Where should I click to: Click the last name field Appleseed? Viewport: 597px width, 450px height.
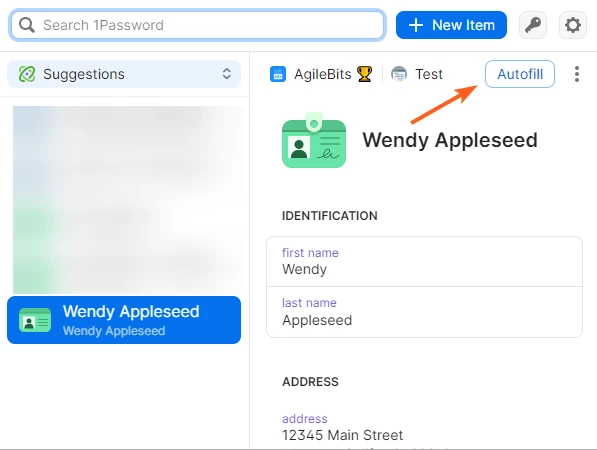(424, 312)
